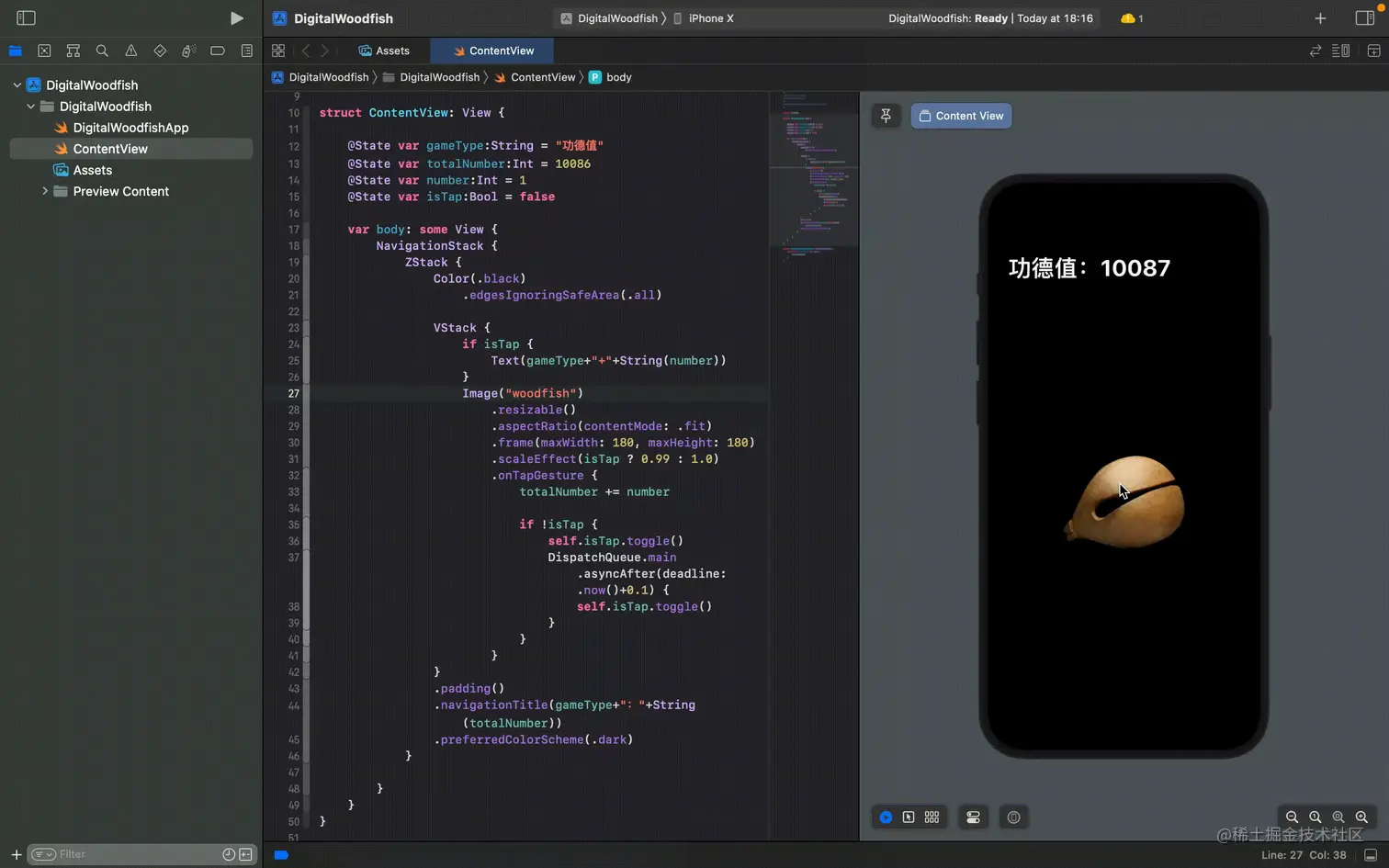Open the Find navigator

[102, 51]
